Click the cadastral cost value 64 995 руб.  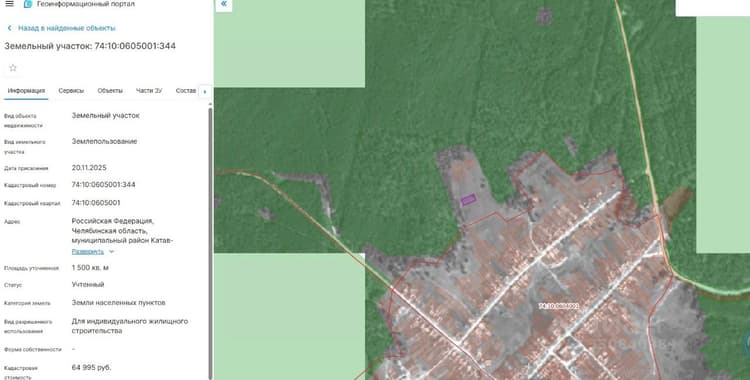point(91,368)
